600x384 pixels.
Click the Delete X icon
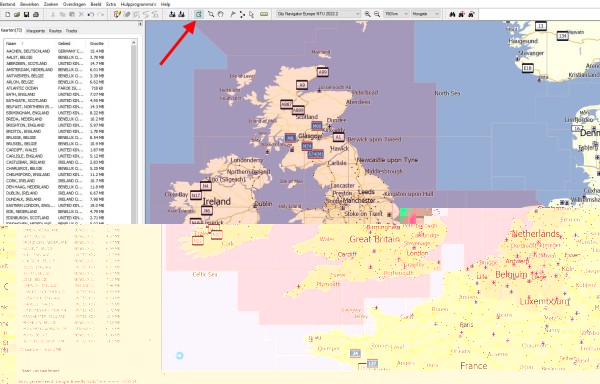pos(81,15)
